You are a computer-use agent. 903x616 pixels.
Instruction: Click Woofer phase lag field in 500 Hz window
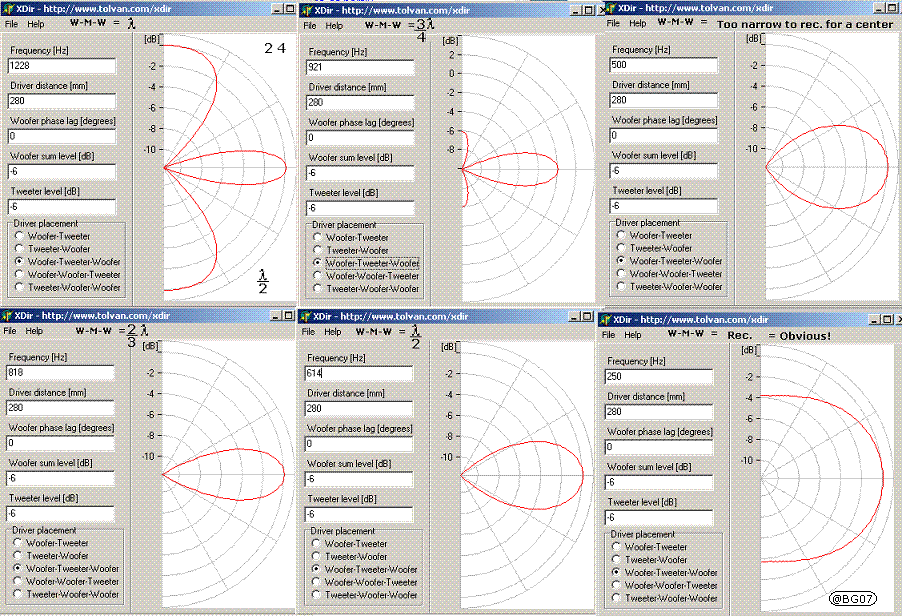tap(663, 135)
